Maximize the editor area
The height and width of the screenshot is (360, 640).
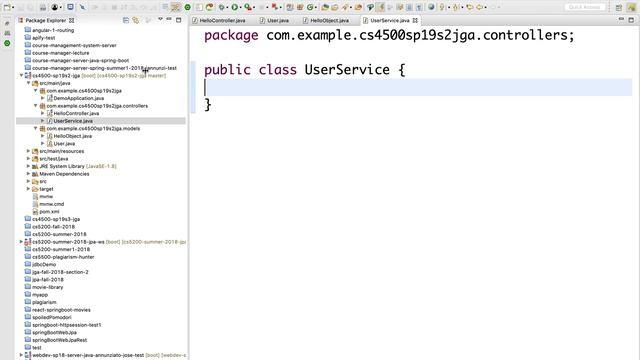tap(631, 20)
